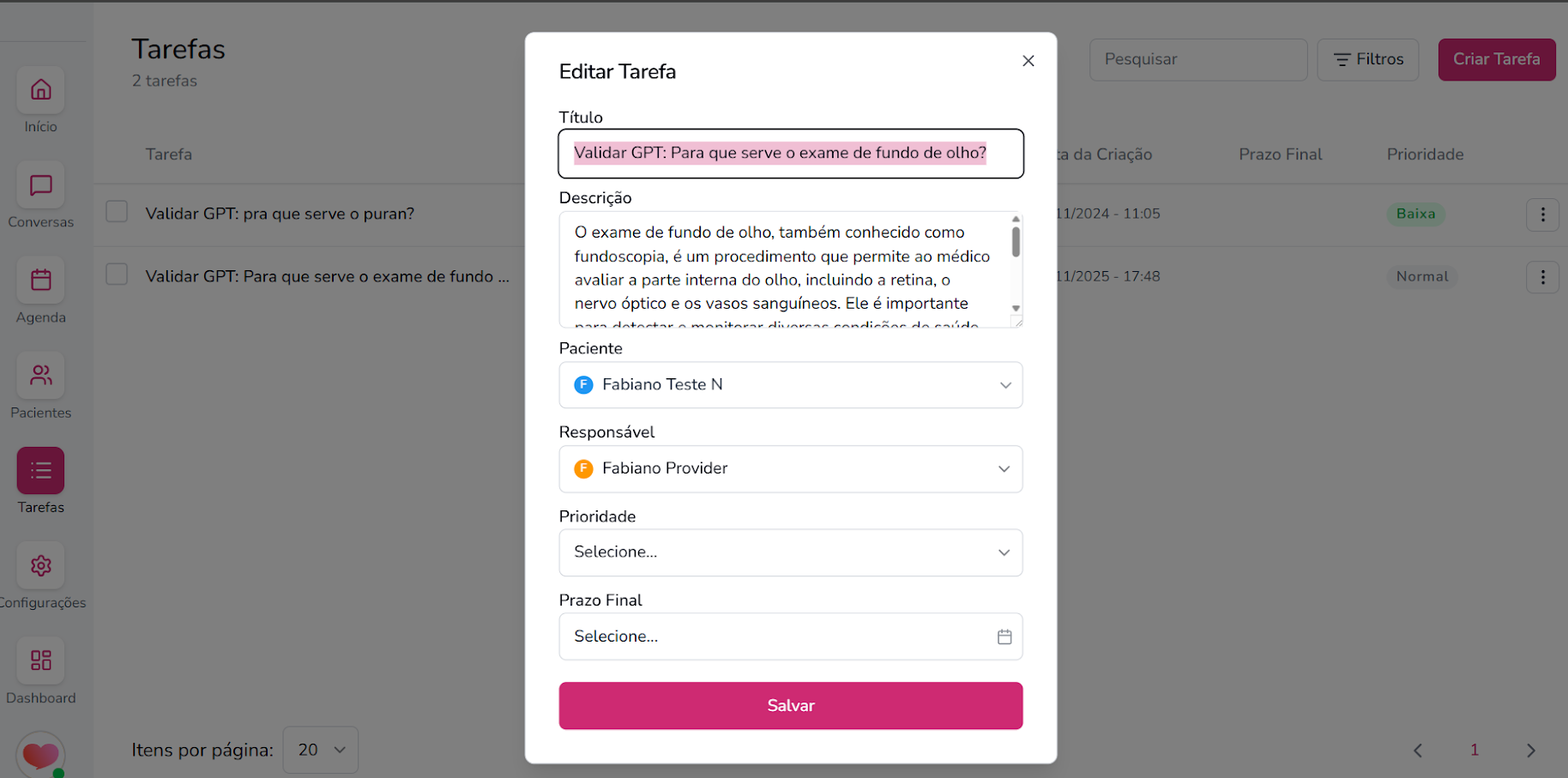The height and width of the screenshot is (778, 1568).
Task: Click the Título input field
Action: click(790, 154)
